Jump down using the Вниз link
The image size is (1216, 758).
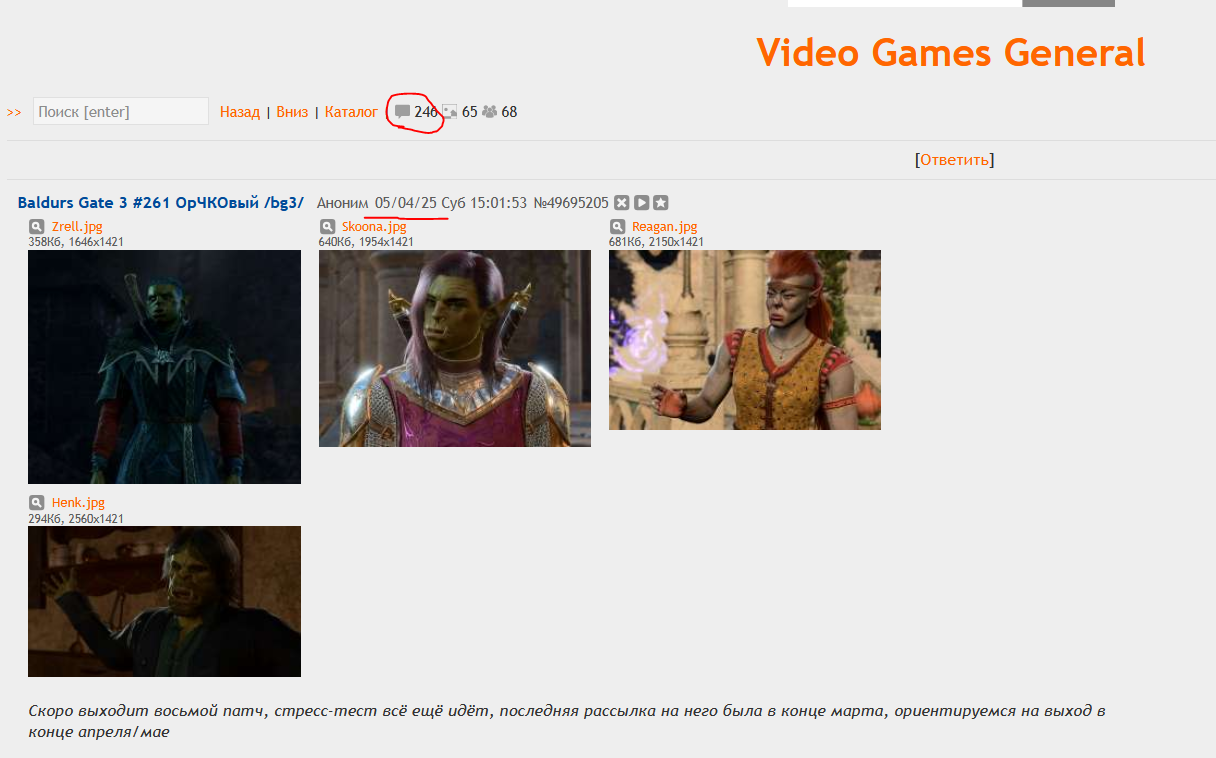pos(292,112)
